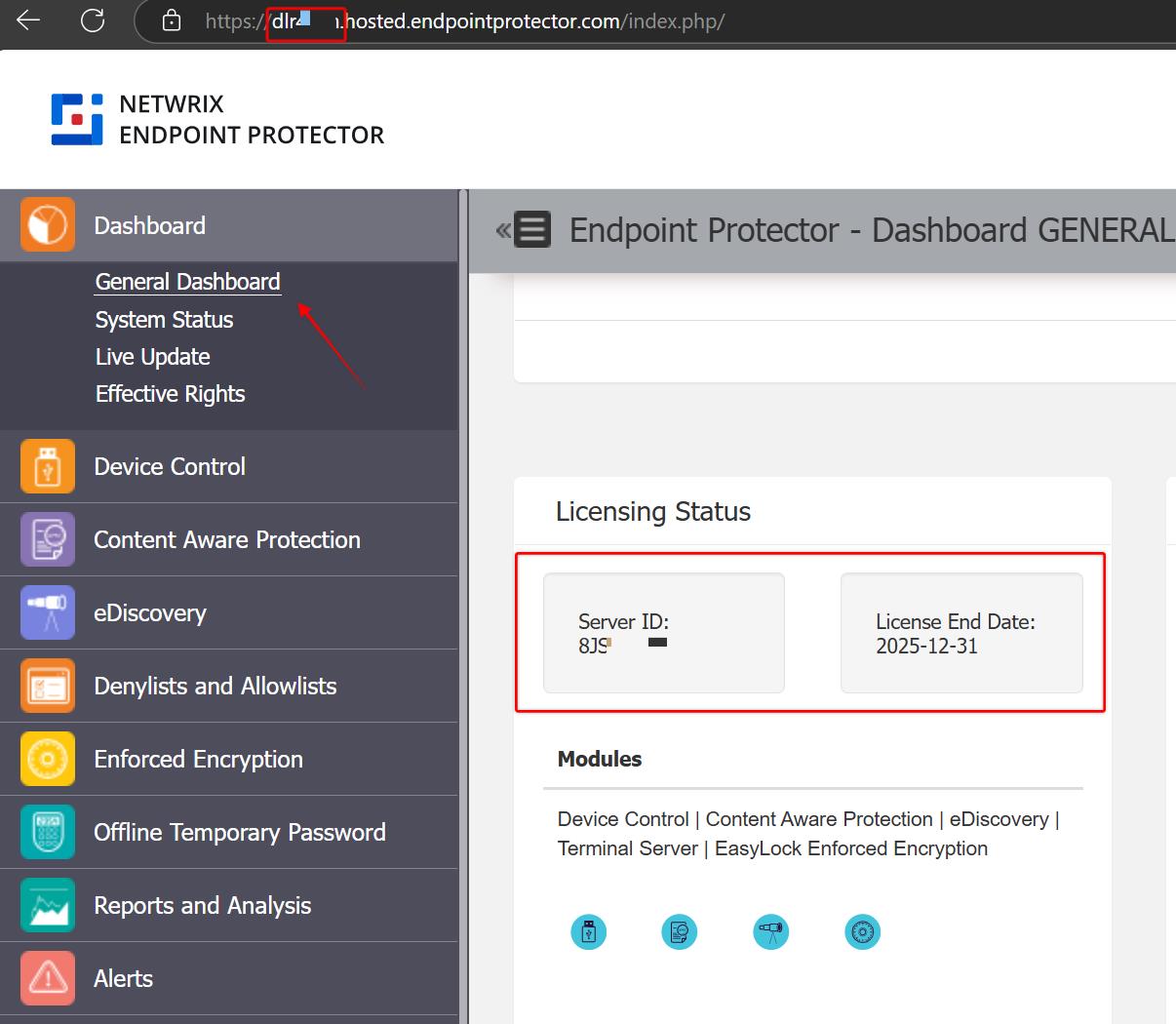Click the Enforced Encryption module round icon
The image size is (1176, 1024).
tap(863, 932)
